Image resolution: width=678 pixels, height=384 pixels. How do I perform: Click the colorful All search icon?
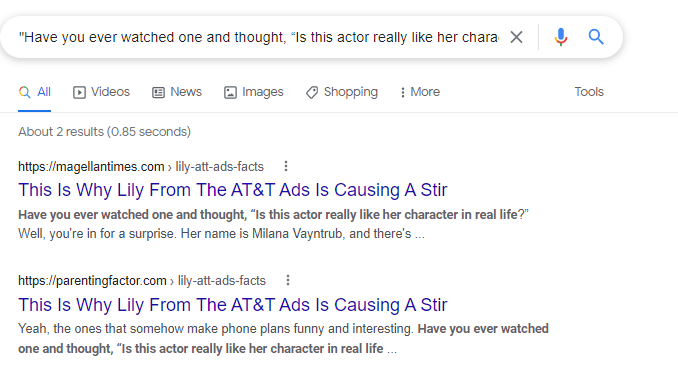[x=25, y=92]
